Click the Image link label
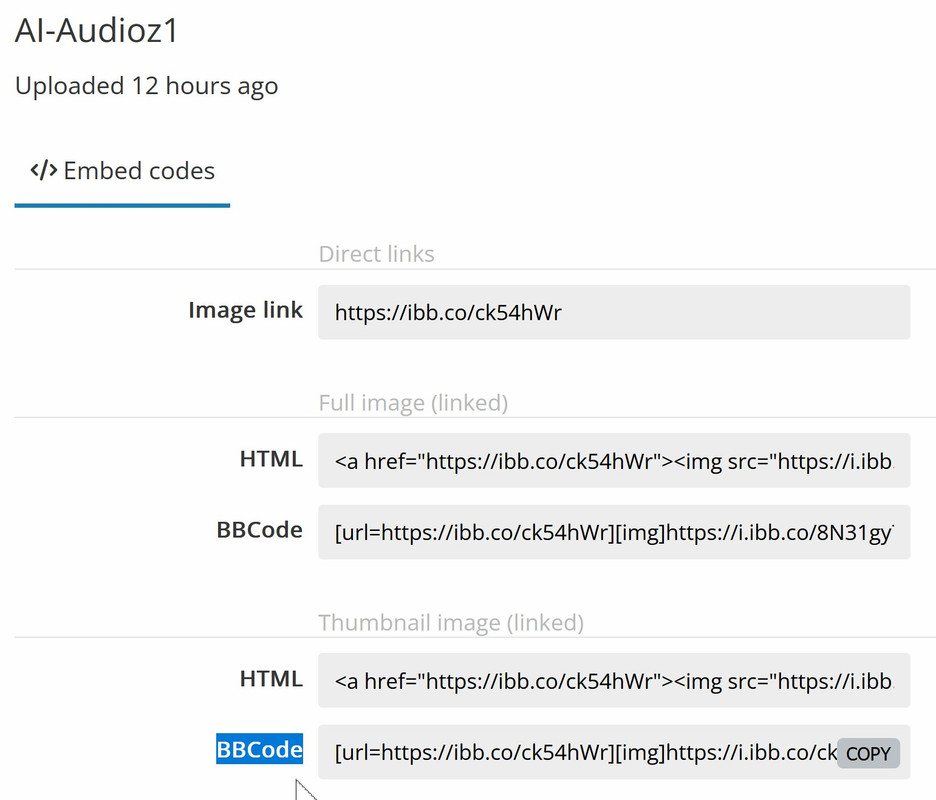The image size is (936, 800). click(245, 310)
